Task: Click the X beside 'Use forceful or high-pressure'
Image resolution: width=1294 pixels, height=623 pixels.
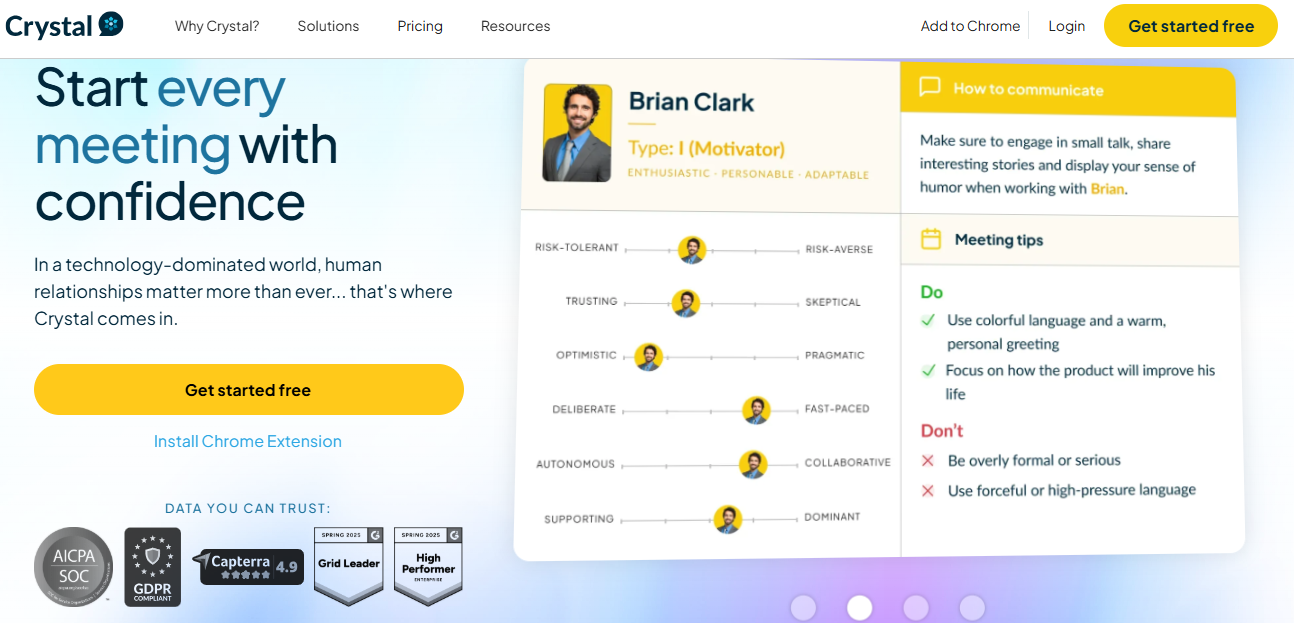Action: [928, 490]
